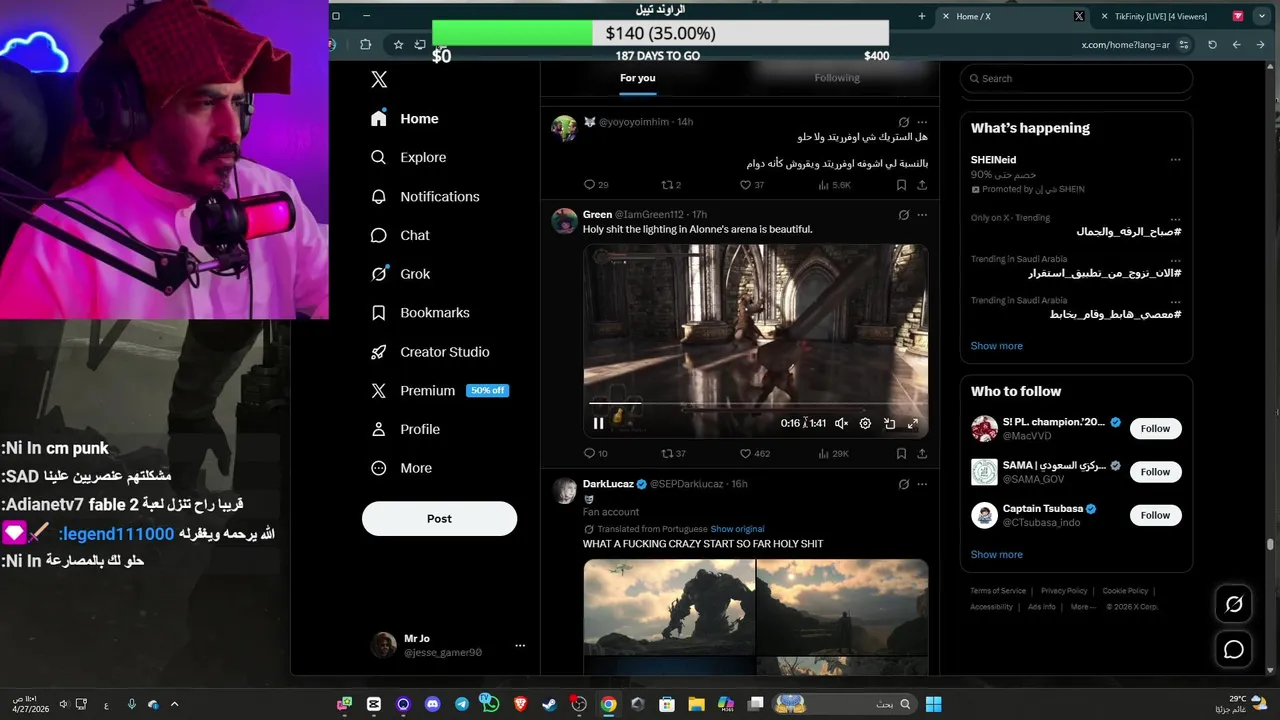Click Show original translation link
The image size is (1280, 720).
click(737, 529)
